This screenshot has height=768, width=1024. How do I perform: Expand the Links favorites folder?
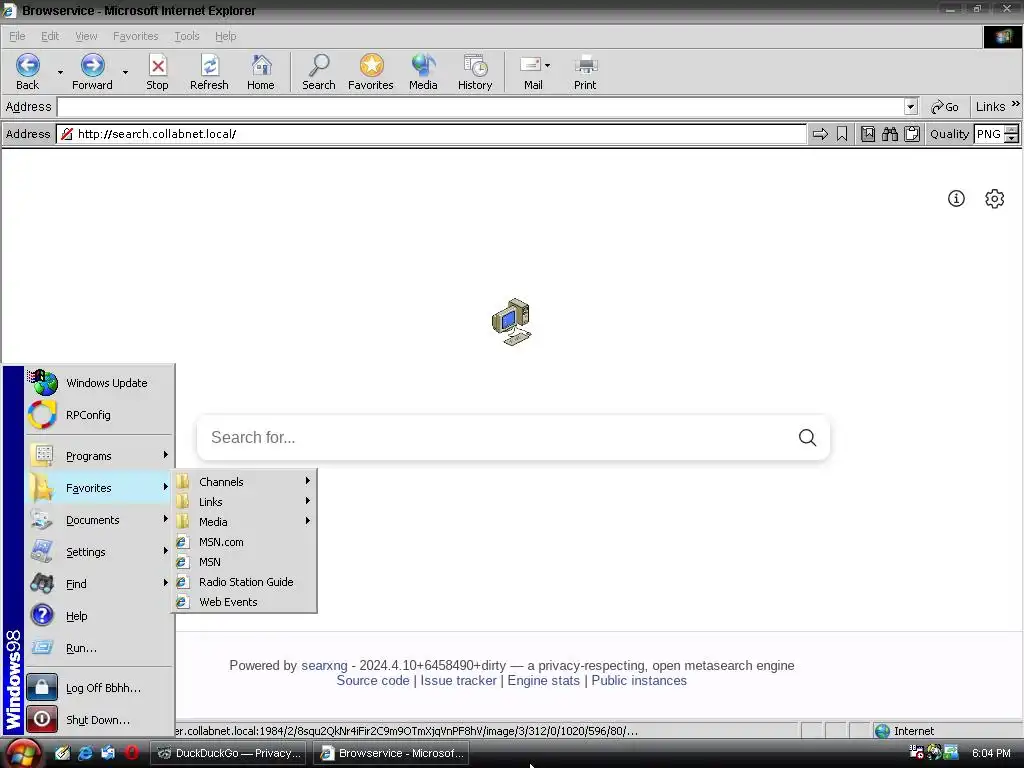[x=244, y=502]
